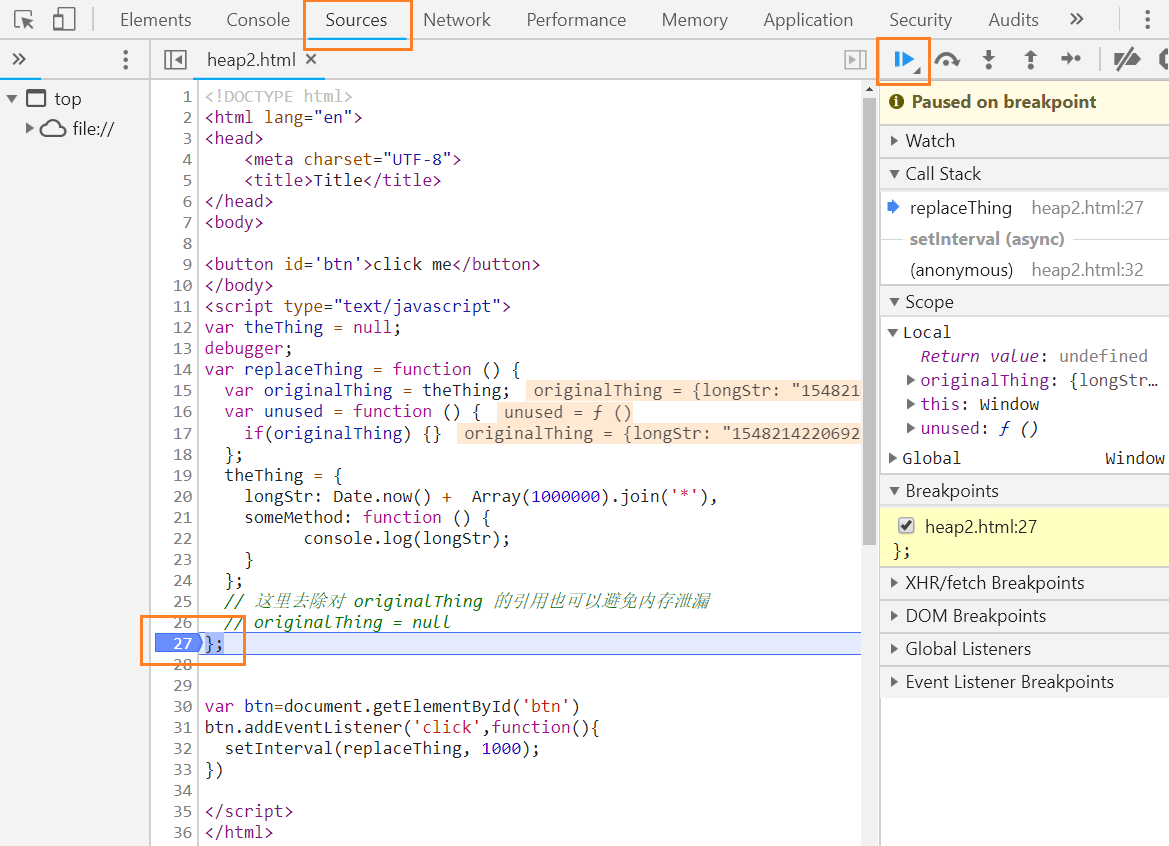This screenshot has height=846, width=1169.
Task: Close the heap2.html file tab
Action: [311, 60]
